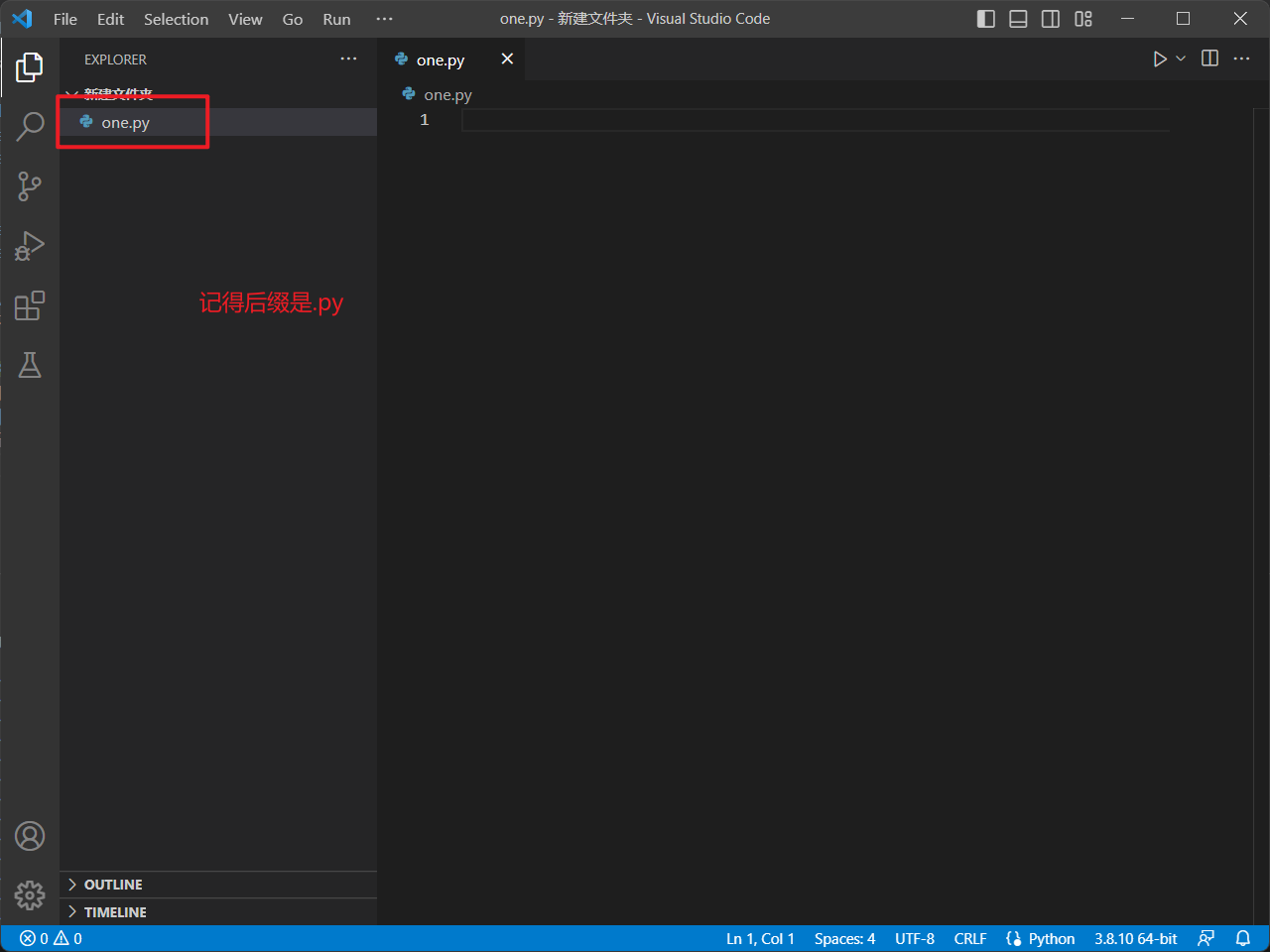The width and height of the screenshot is (1270, 952).
Task: Open the run options dropdown arrow
Action: tap(1181, 59)
